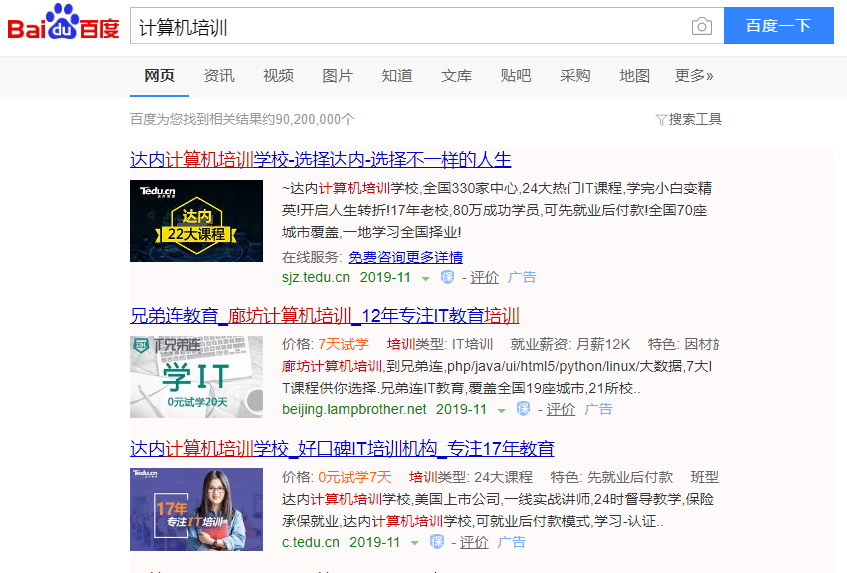Open 评价 link in sjz.tedu.cn row

tap(485, 278)
